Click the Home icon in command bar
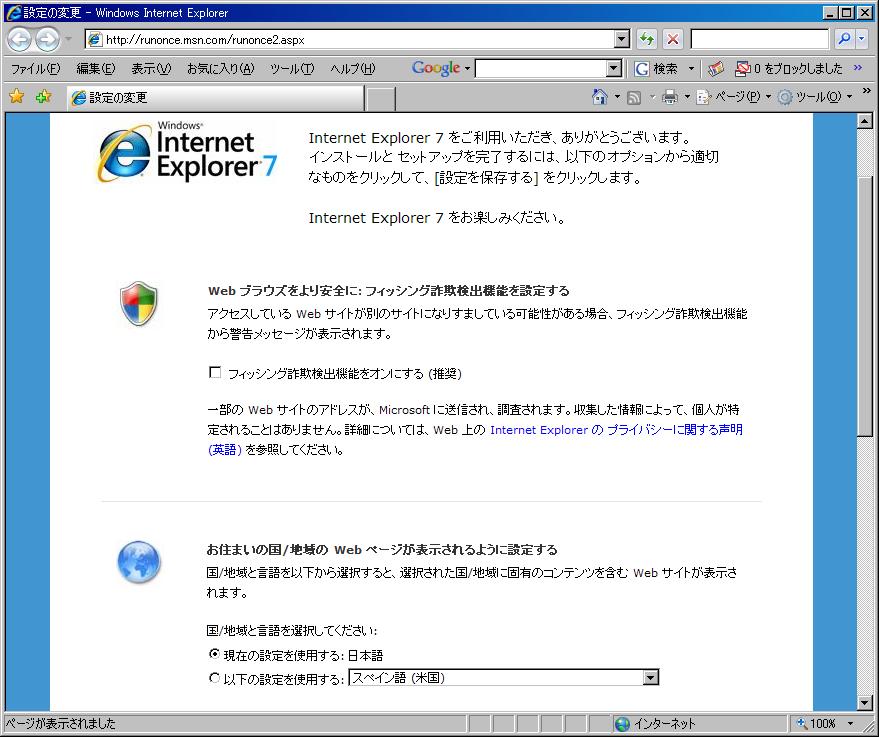Image resolution: width=879 pixels, height=737 pixels. (x=599, y=97)
